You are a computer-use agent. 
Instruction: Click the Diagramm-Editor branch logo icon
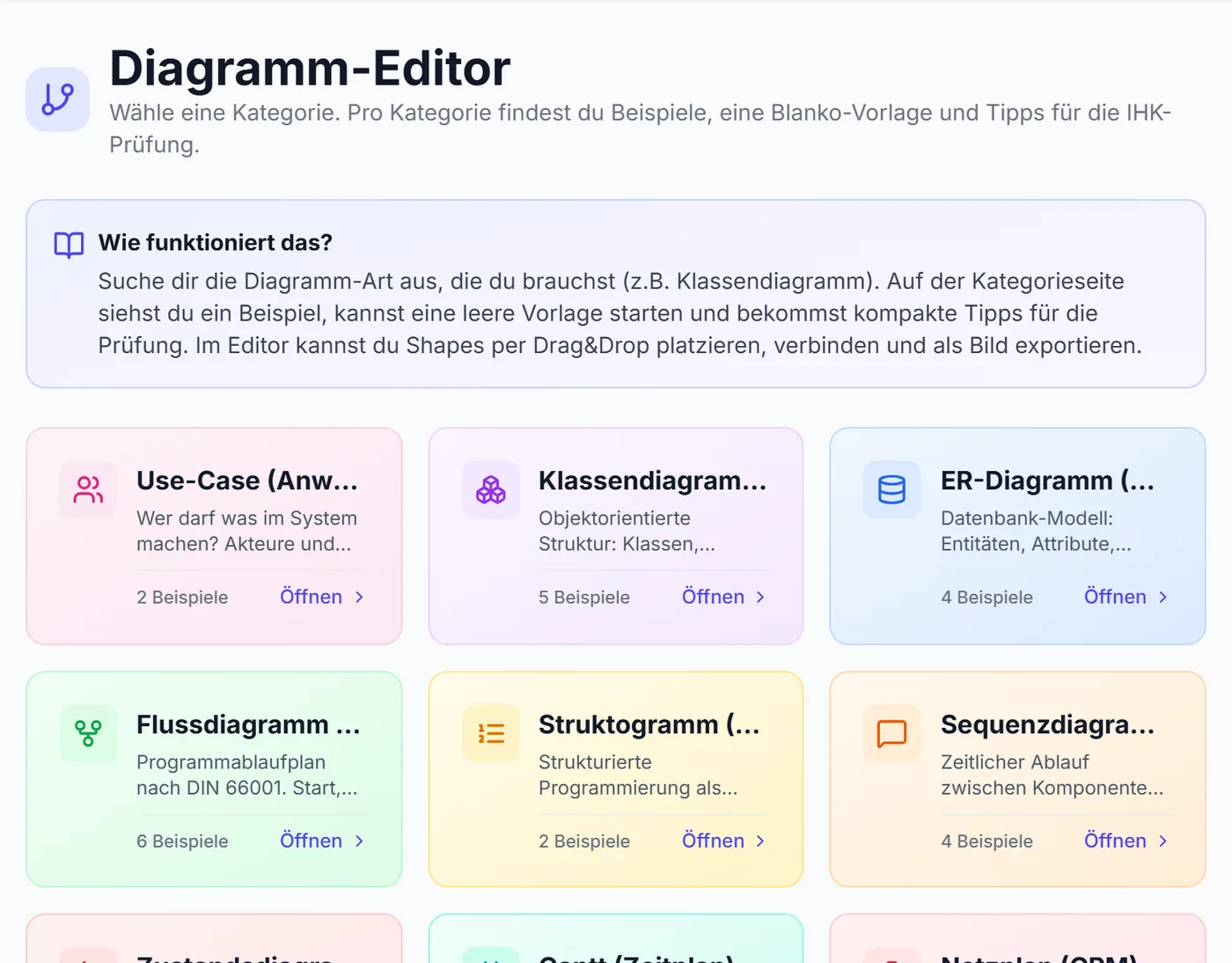(x=58, y=99)
